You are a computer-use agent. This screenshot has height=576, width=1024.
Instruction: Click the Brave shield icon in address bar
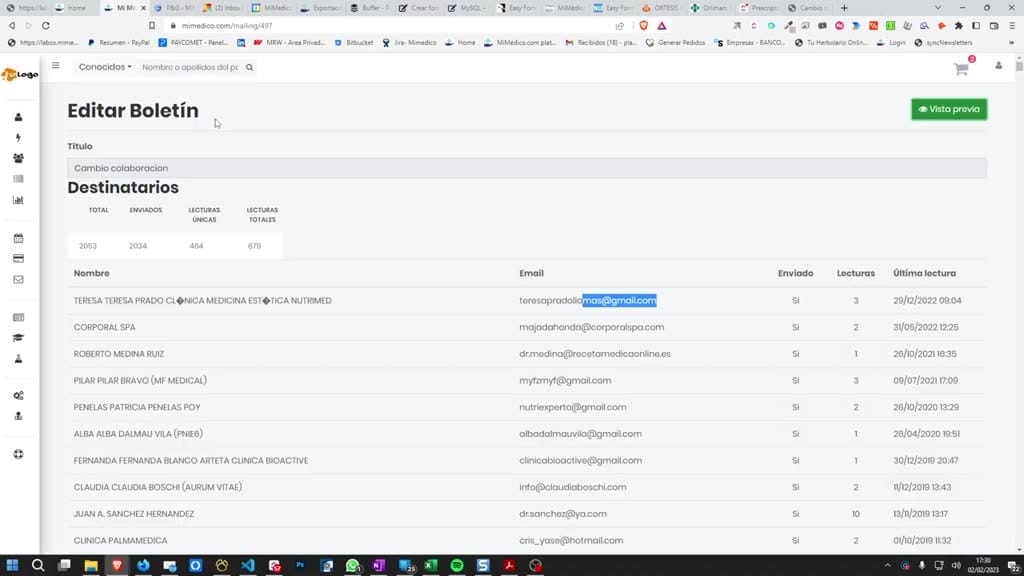[x=644, y=25]
